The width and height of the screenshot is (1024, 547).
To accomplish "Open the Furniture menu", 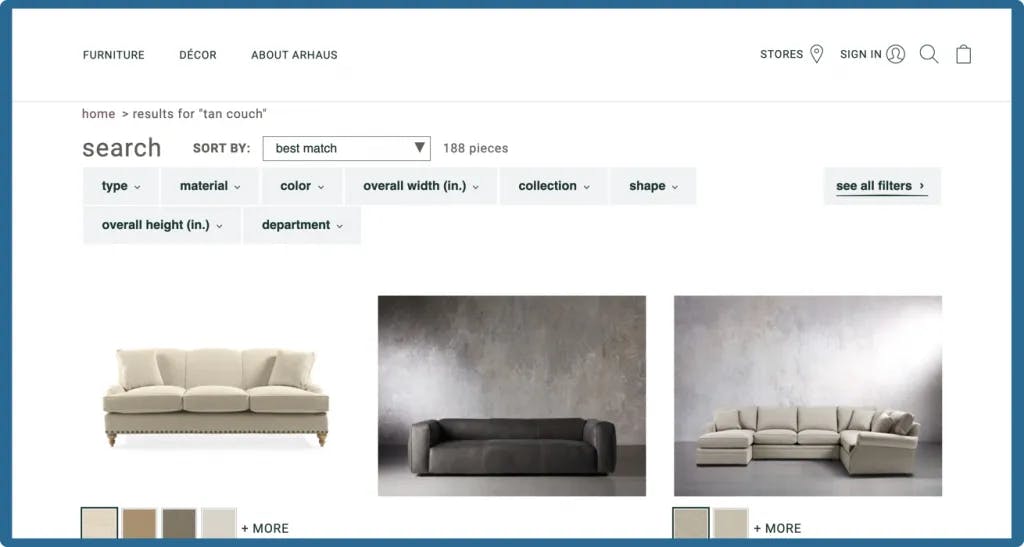I will 114,55.
